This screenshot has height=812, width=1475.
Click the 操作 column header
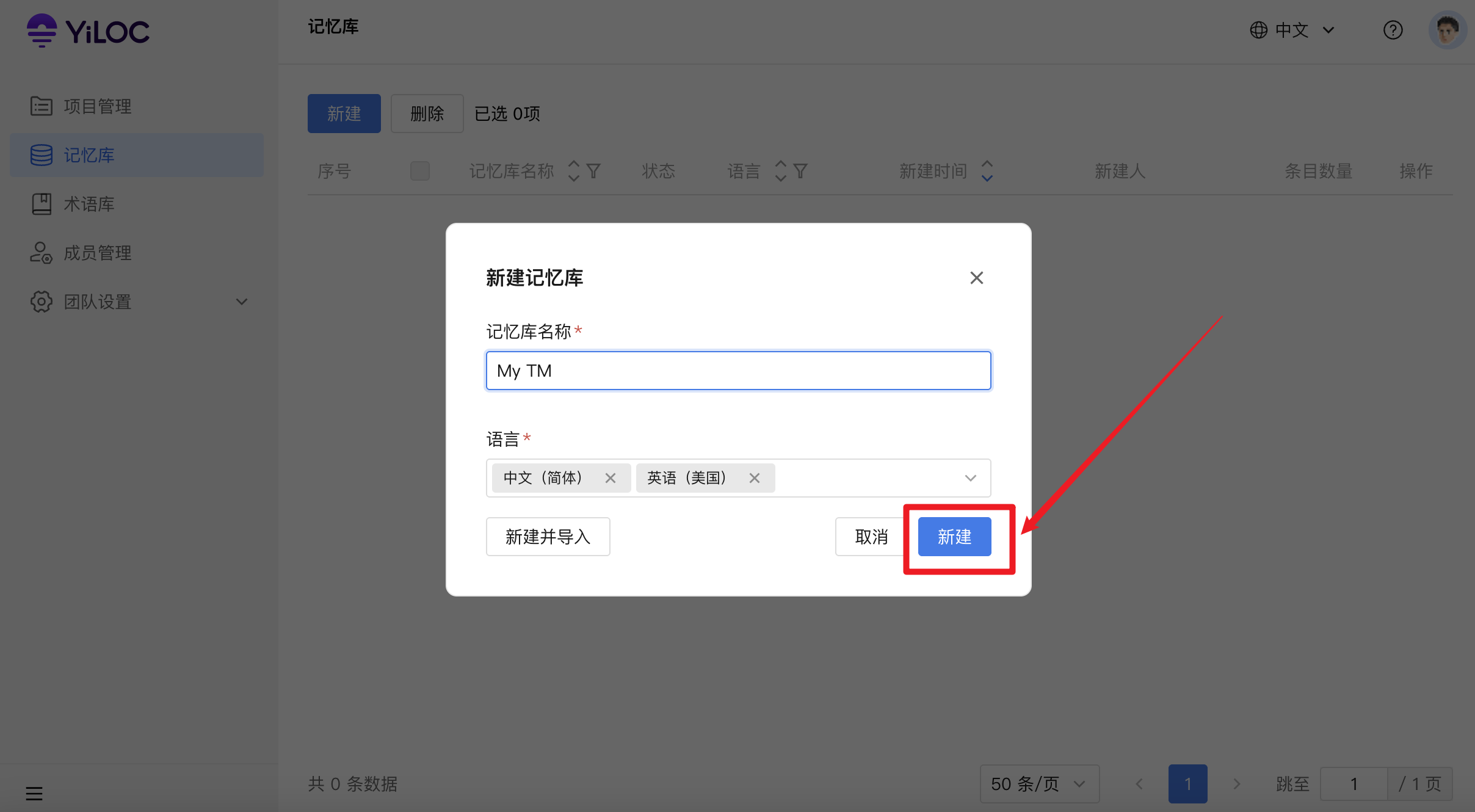point(1416,171)
